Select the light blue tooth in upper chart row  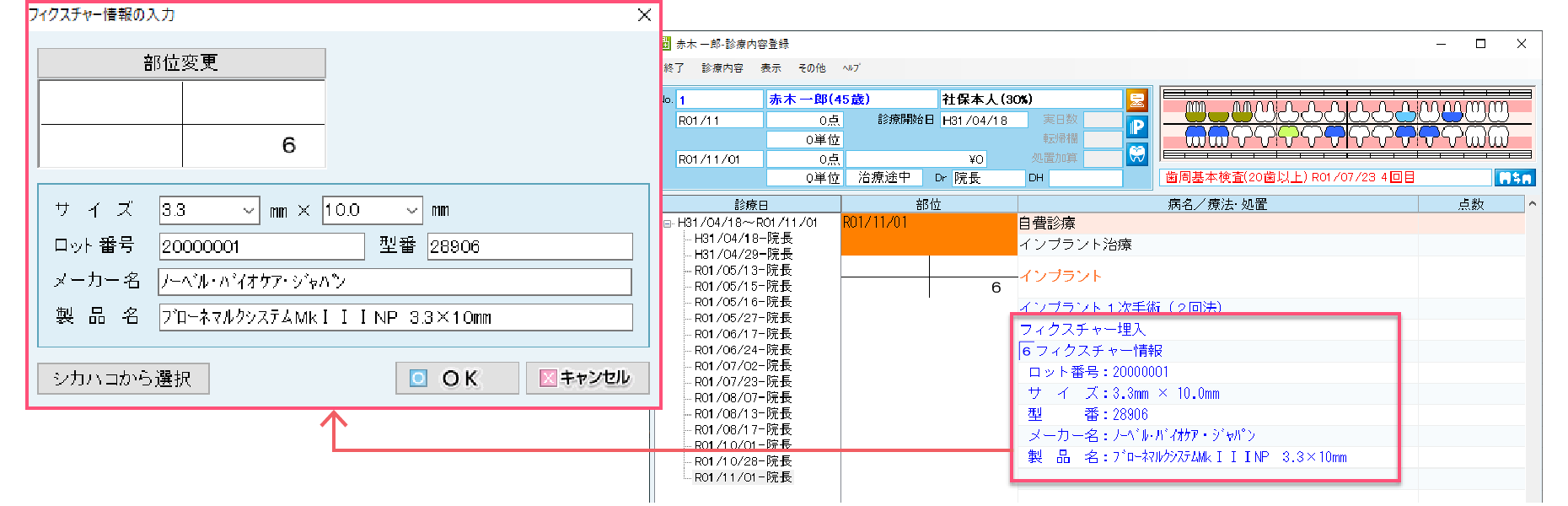point(1405,111)
